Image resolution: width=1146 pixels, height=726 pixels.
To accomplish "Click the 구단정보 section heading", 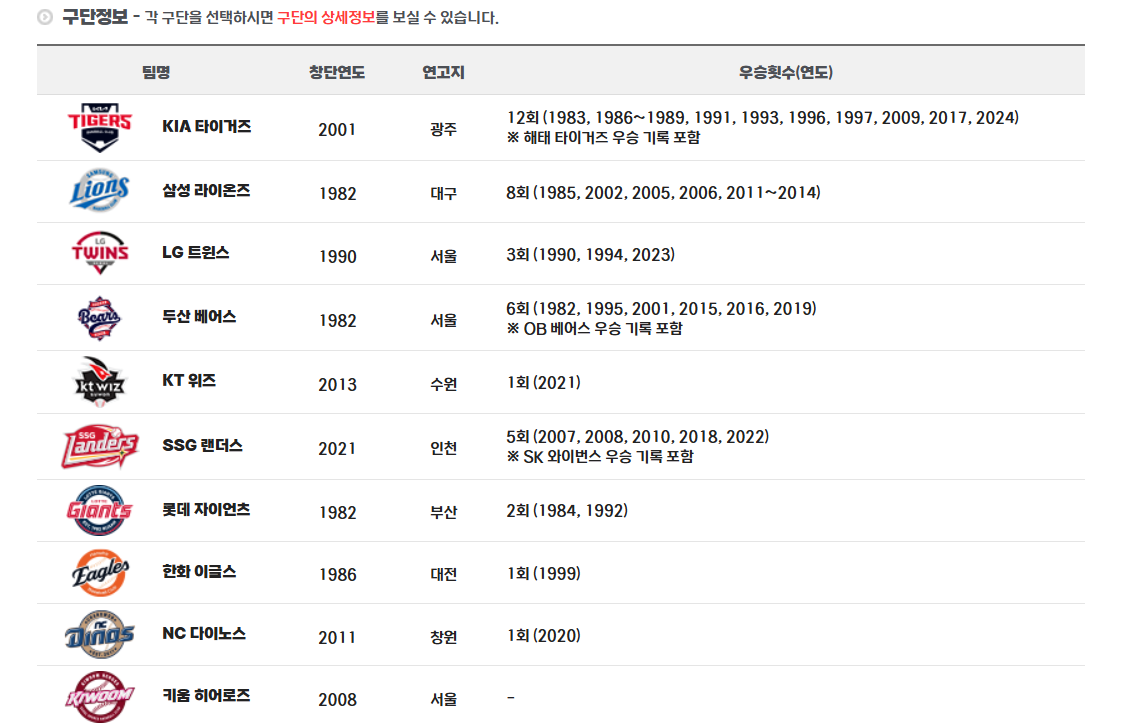I will (x=95, y=16).
